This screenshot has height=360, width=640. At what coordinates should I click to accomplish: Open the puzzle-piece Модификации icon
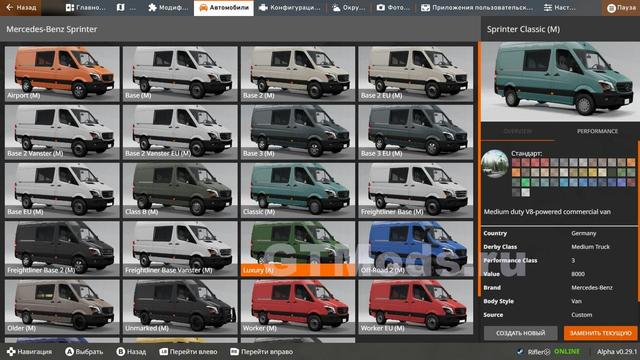152,7
